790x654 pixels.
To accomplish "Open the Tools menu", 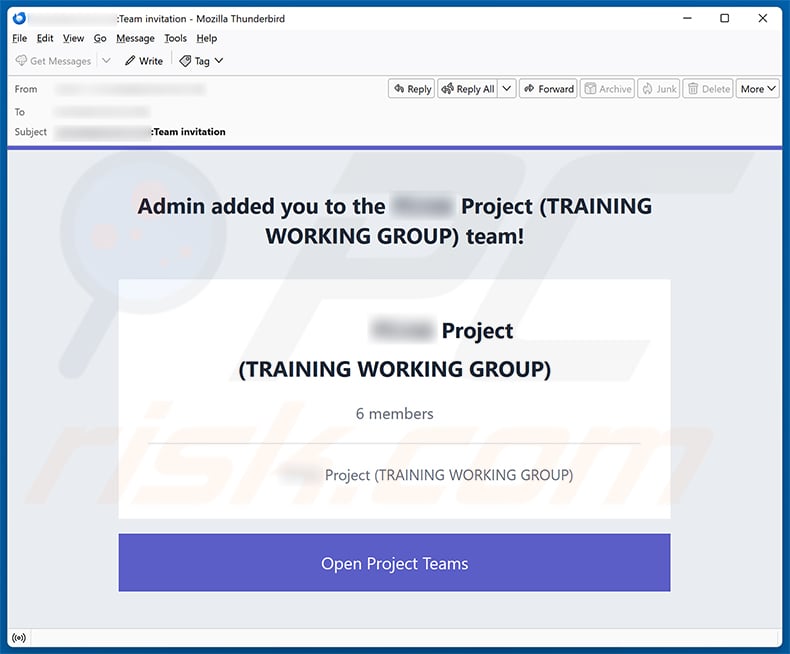I will tap(175, 38).
